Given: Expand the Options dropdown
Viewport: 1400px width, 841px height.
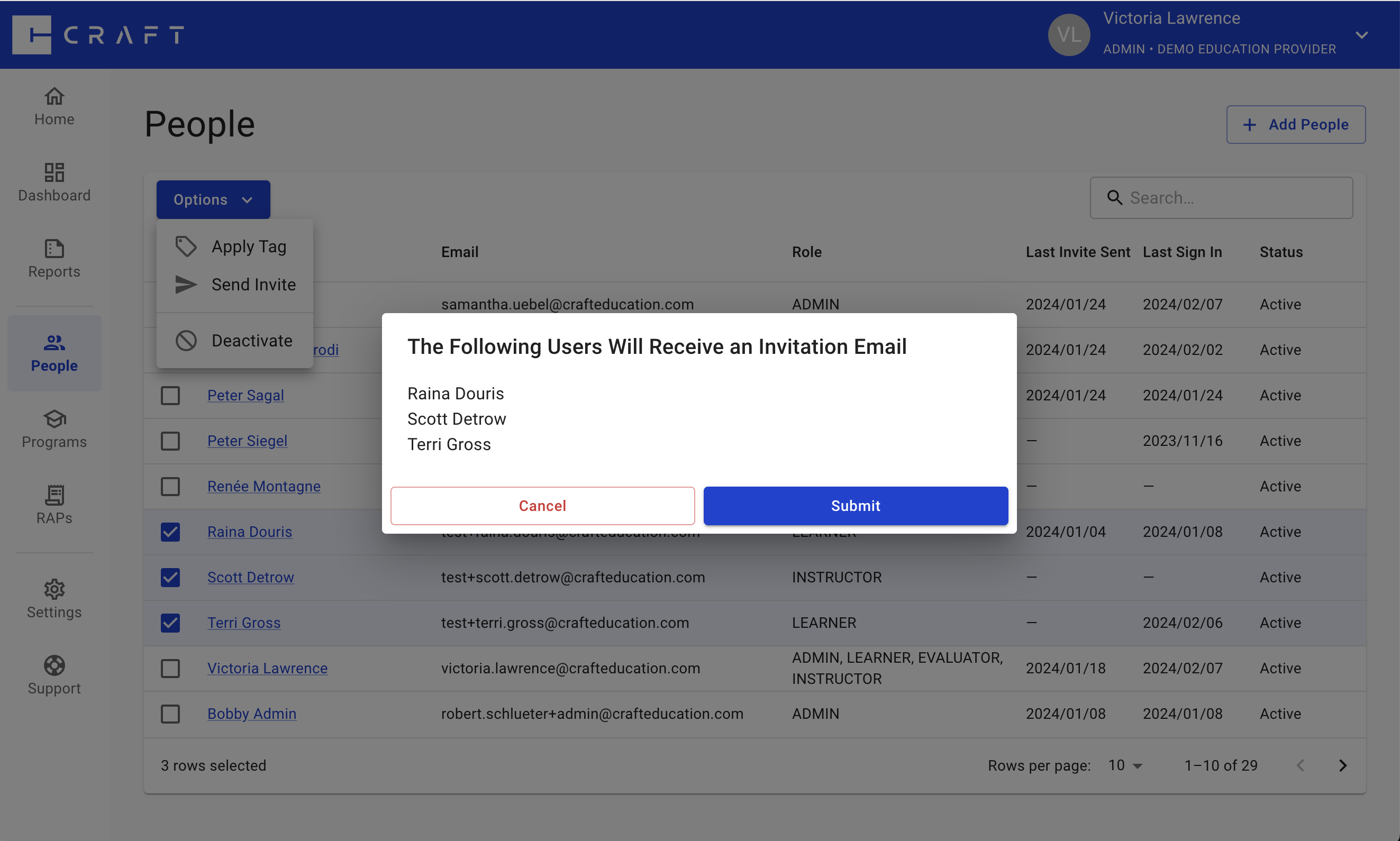Looking at the screenshot, I should (213, 199).
